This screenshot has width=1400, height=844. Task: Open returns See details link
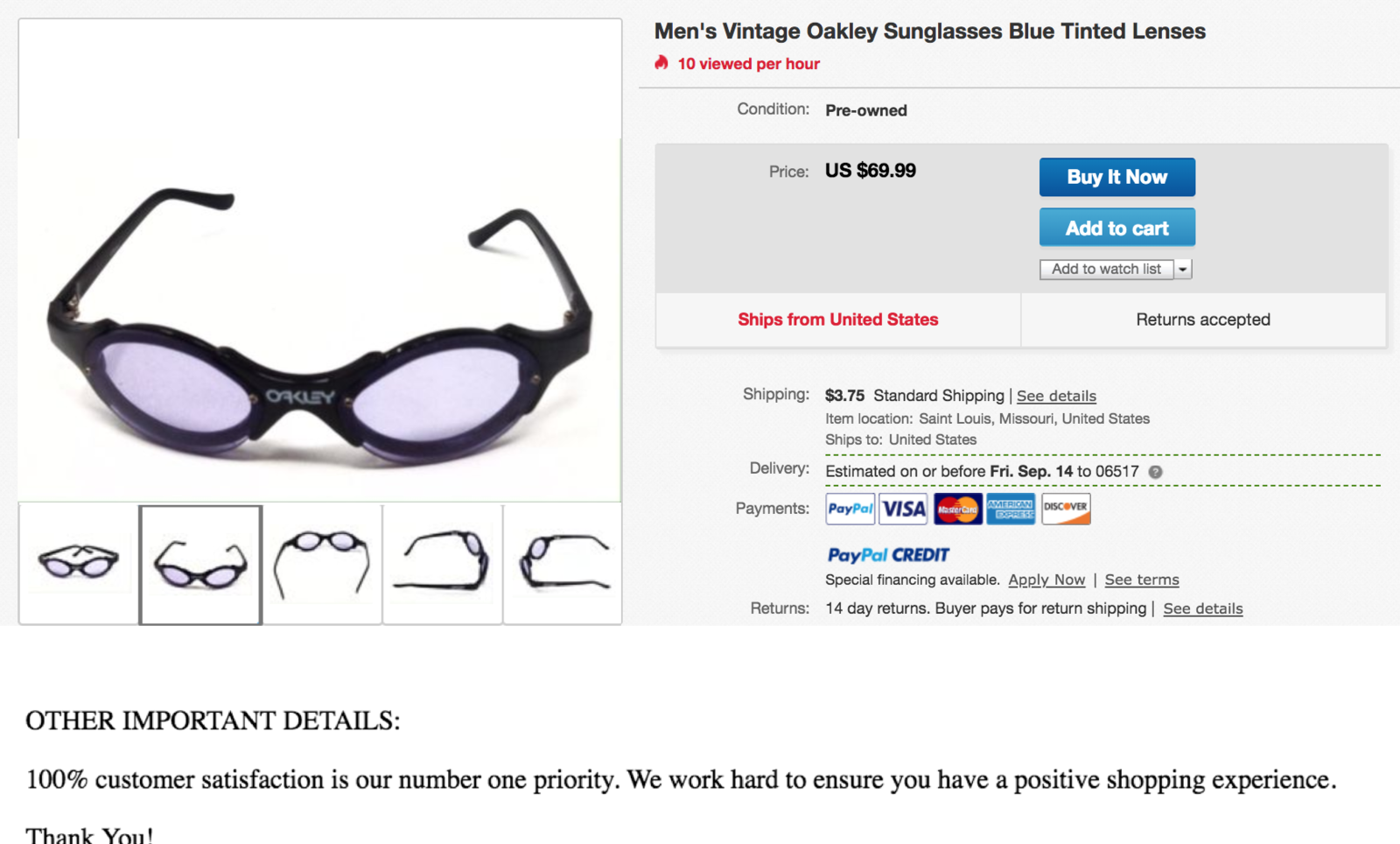click(x=1202, y=608)
